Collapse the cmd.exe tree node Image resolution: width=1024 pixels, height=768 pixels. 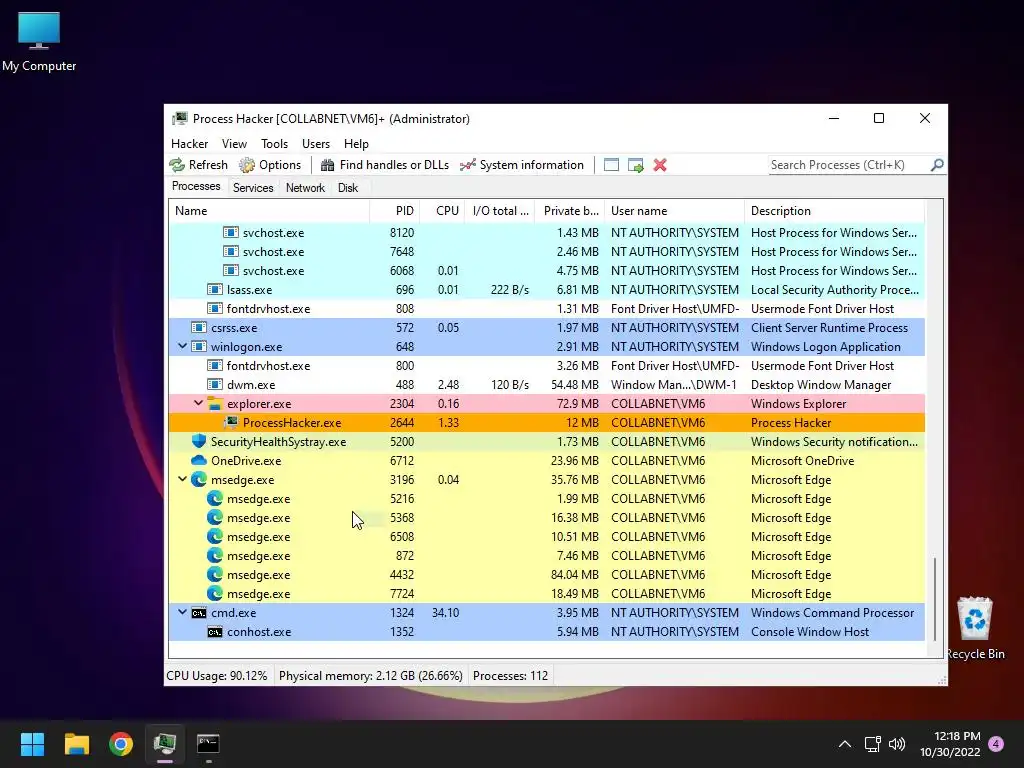[182, 613]
